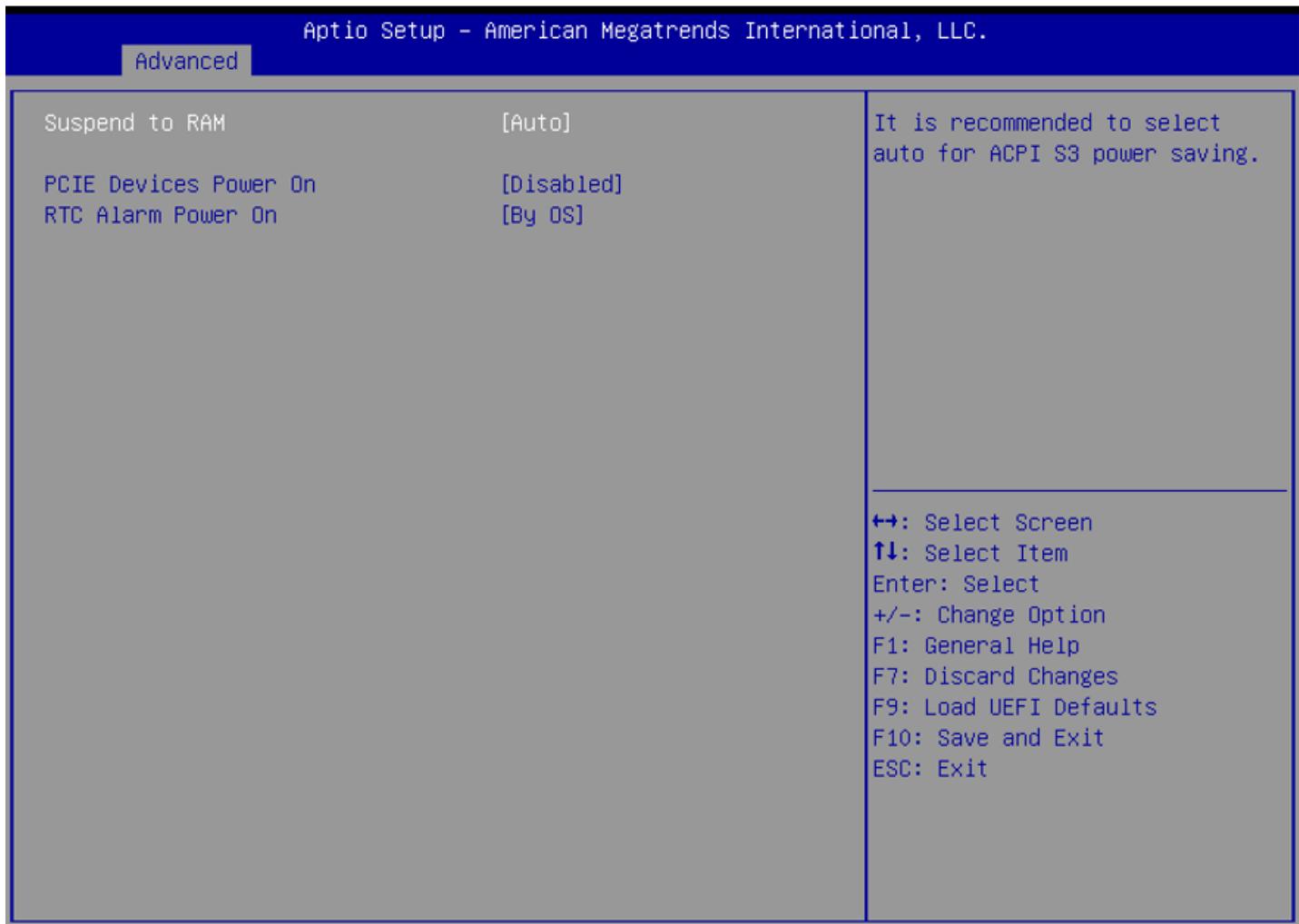
Task: Click the F1: General Help entry
Action: 976,645
